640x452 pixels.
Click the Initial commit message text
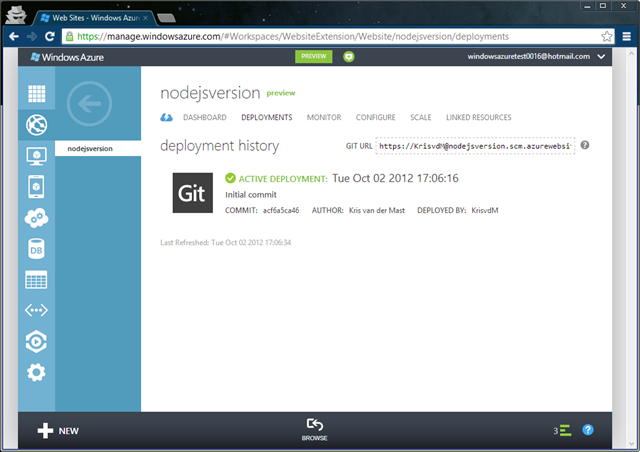251,195
